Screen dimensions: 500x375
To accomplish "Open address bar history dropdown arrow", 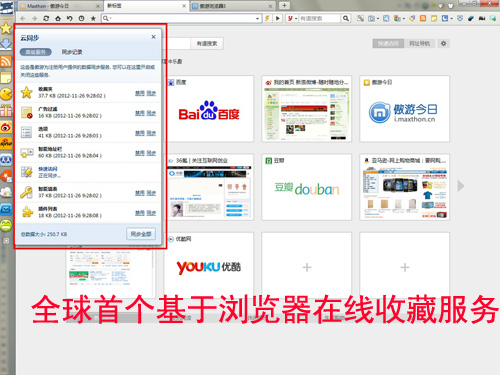I will pos(257,19).
